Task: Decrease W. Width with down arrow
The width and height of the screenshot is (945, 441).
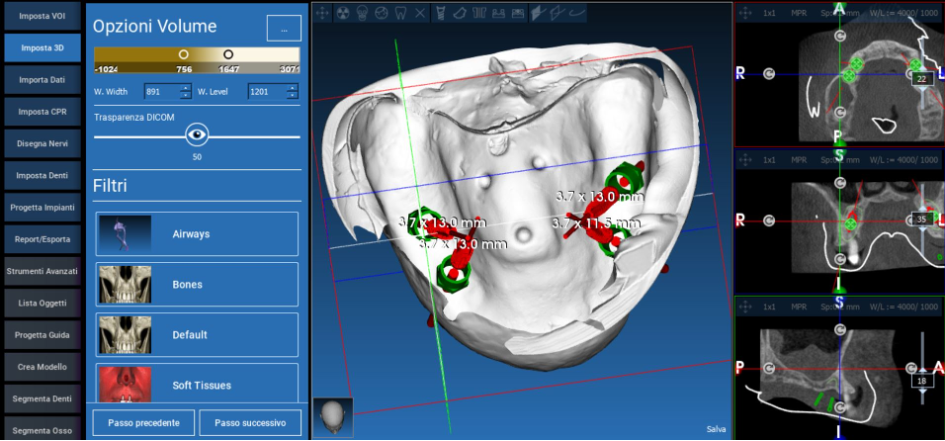Action: pos(186,95)
